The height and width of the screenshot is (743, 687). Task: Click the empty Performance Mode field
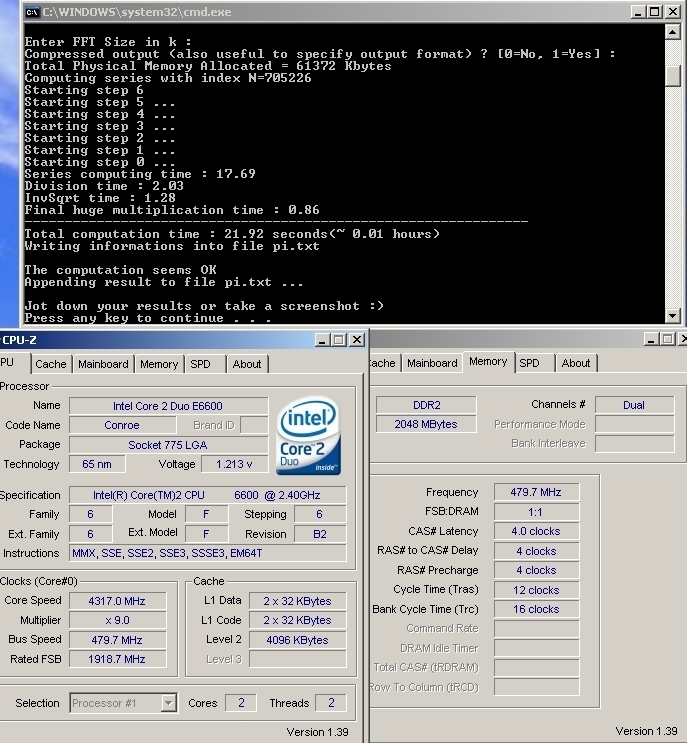pos(634,424)
